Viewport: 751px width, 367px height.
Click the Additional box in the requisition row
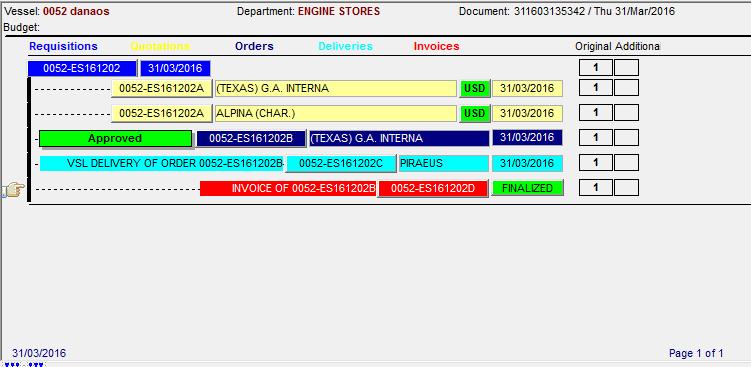626,68
